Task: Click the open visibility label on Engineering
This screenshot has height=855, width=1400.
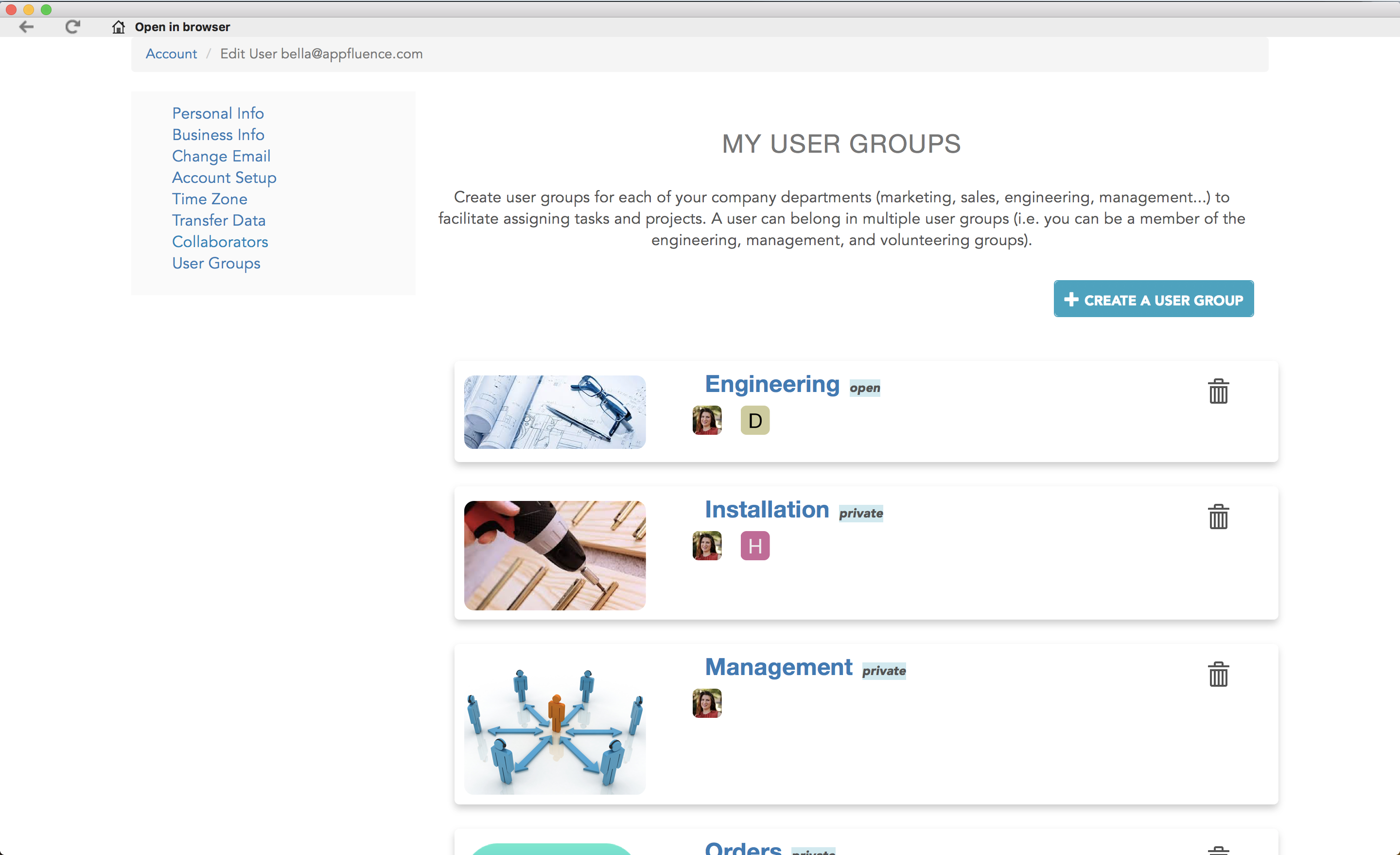Action: coord(865,388)
